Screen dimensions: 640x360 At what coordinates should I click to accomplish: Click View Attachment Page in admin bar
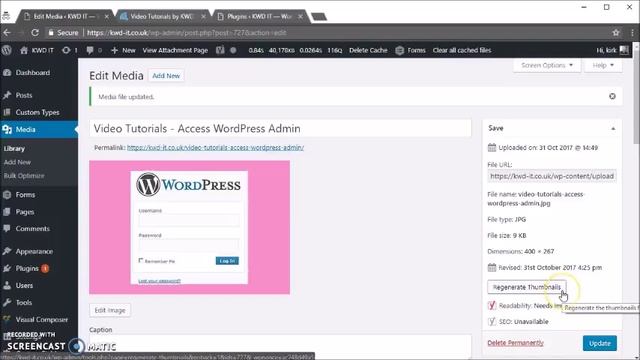[x=175, y=50]
